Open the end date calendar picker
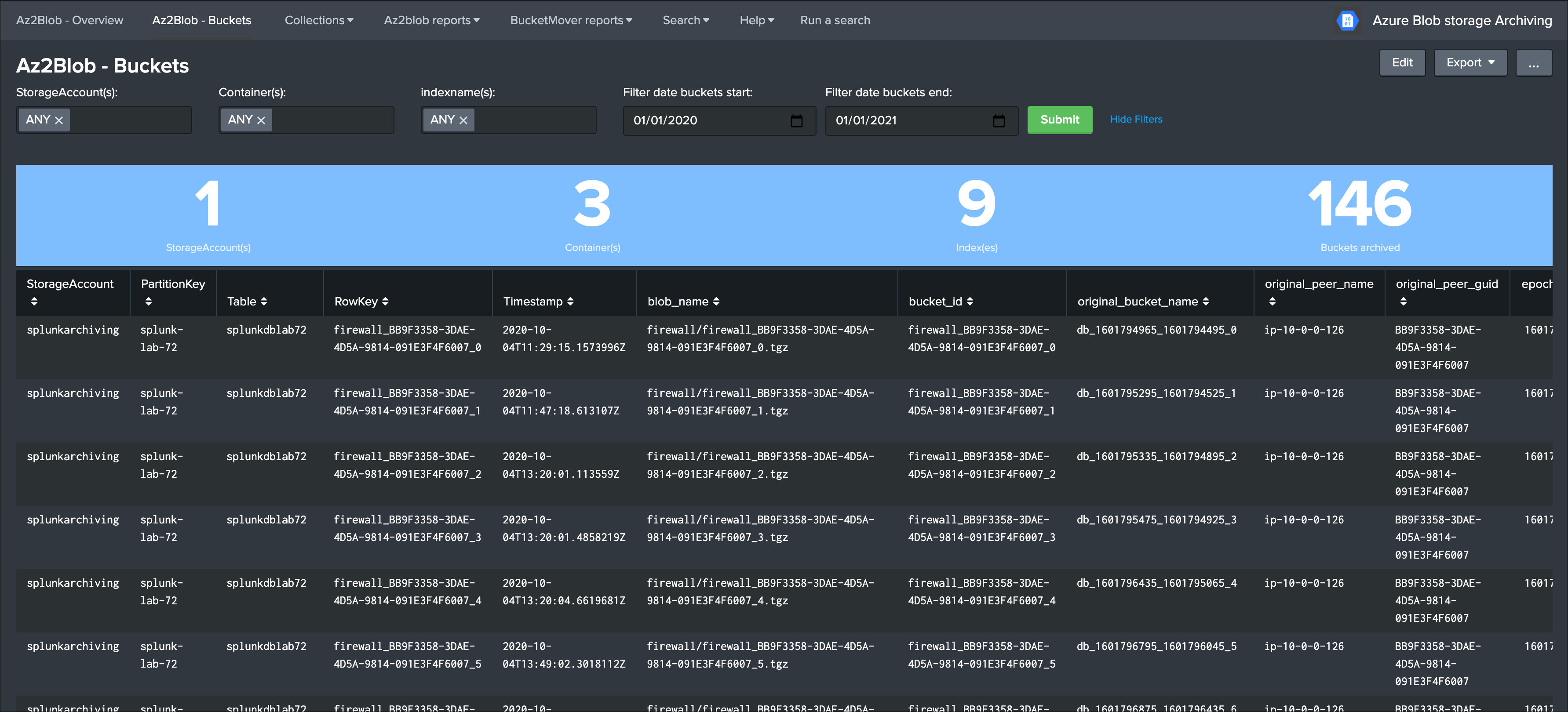 click(999, 120)
